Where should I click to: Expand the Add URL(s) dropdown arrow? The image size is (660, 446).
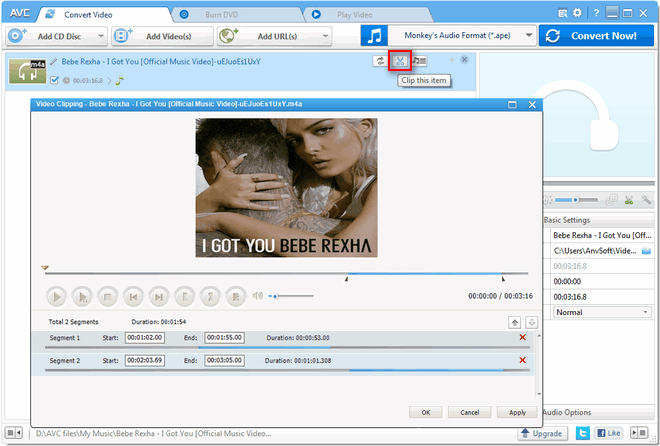[x=325, y=36]
